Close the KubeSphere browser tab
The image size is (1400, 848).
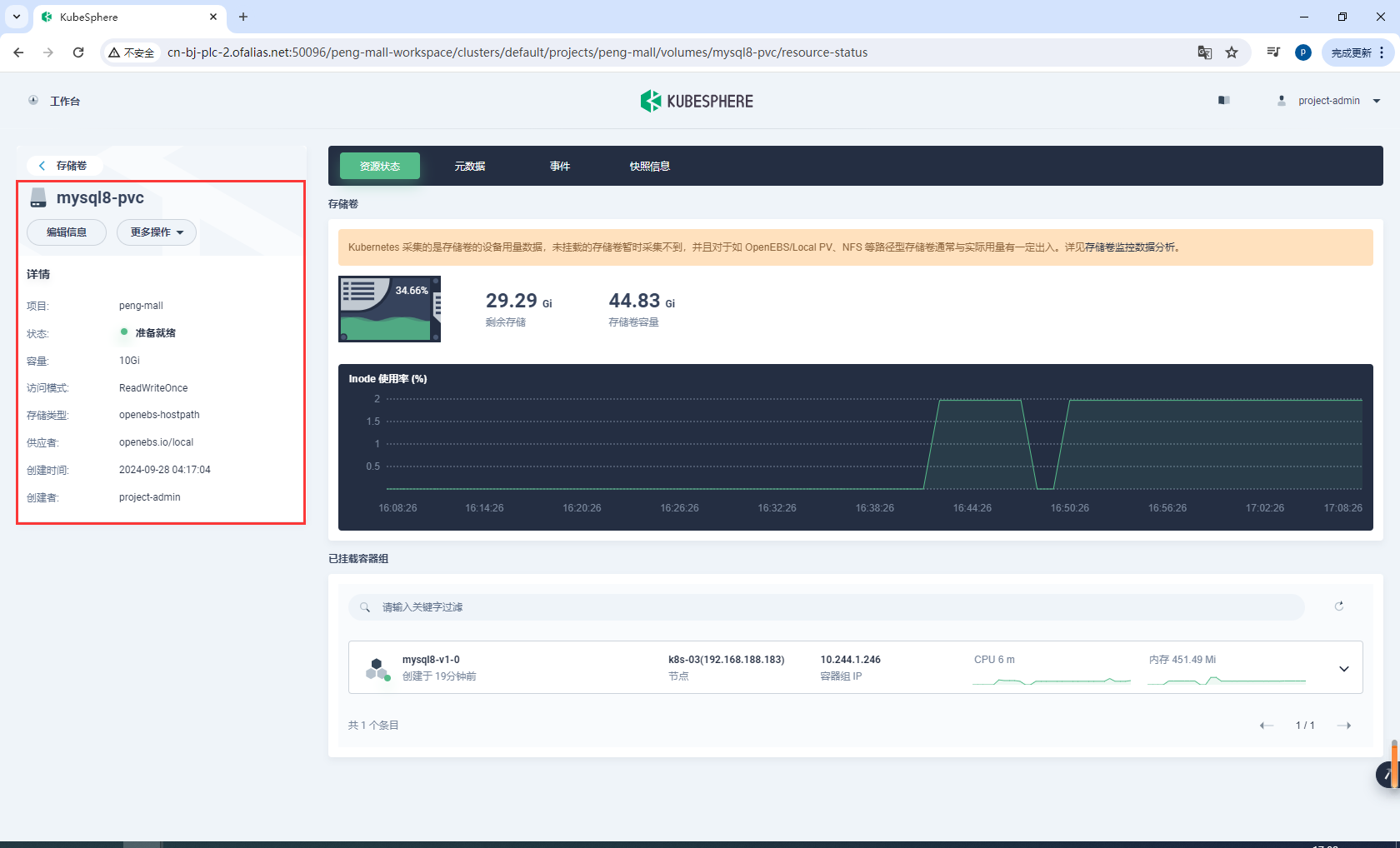point(213,17)
